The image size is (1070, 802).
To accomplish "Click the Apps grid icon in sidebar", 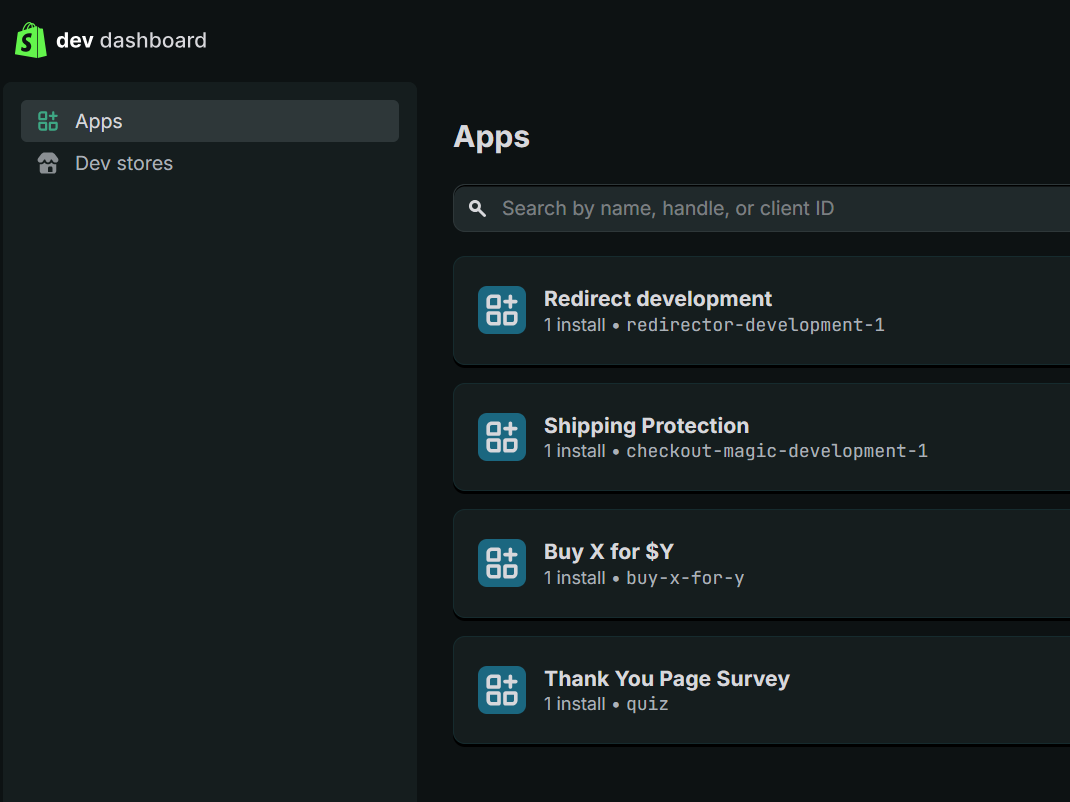I will point(48,121).
